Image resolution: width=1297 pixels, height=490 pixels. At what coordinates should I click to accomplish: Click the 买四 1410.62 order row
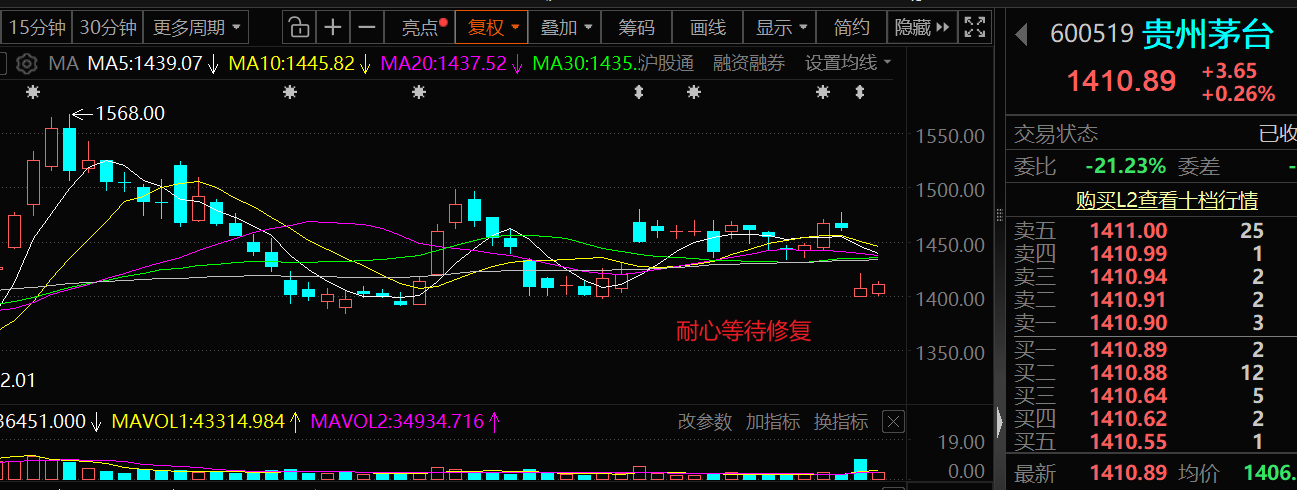coord(1152,419)
